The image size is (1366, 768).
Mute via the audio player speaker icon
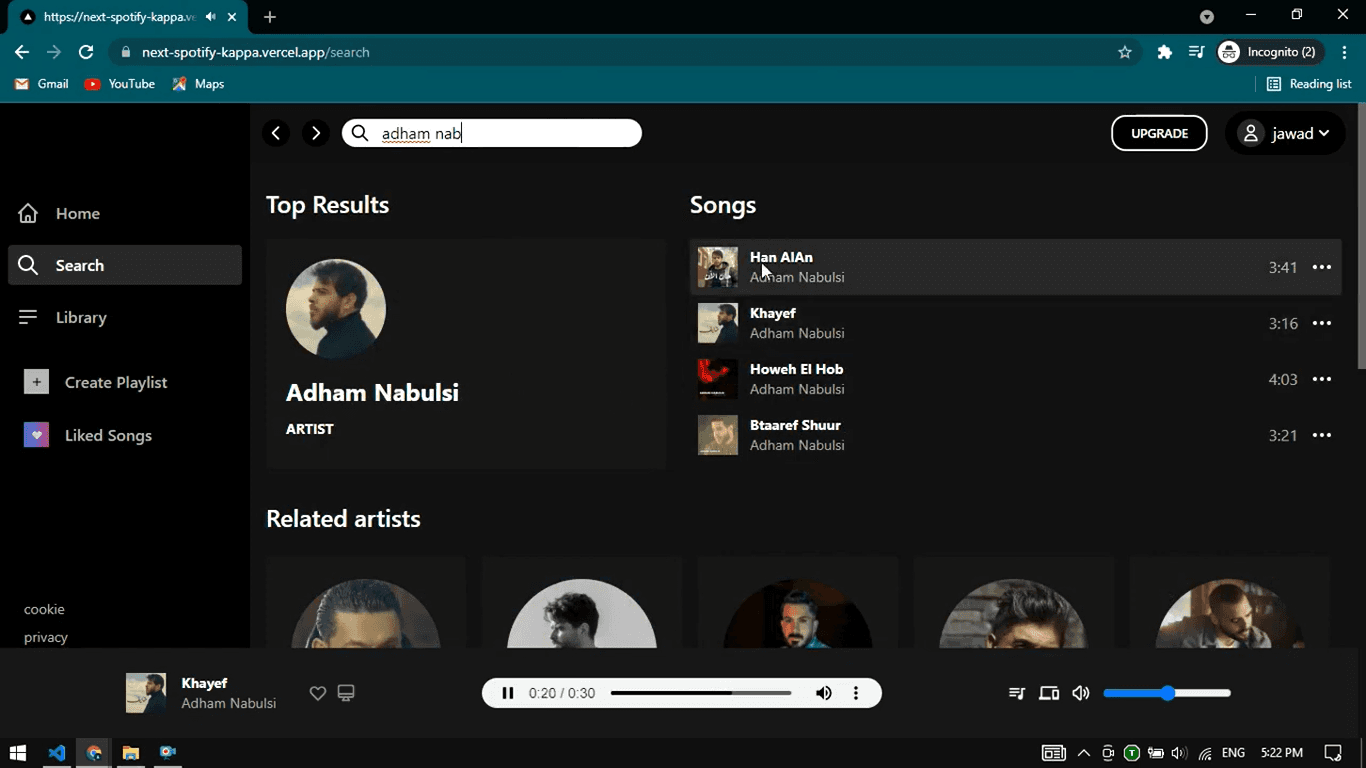click(x=824, y=693)
